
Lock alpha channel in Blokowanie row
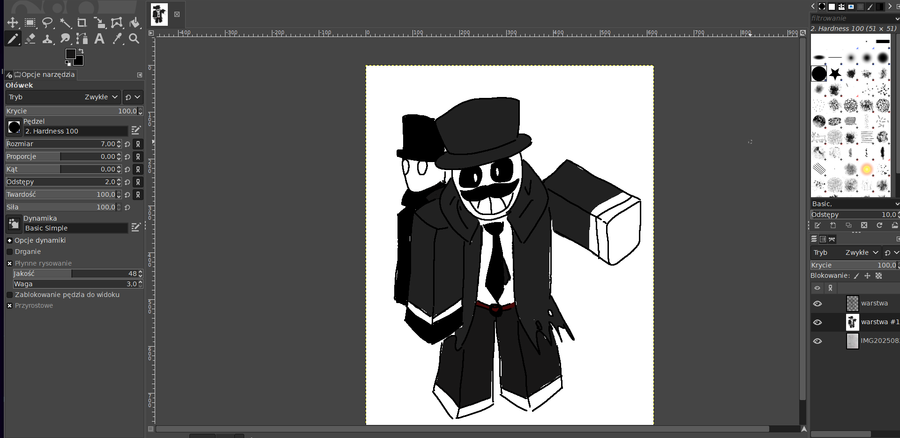[x=878, y=276]
